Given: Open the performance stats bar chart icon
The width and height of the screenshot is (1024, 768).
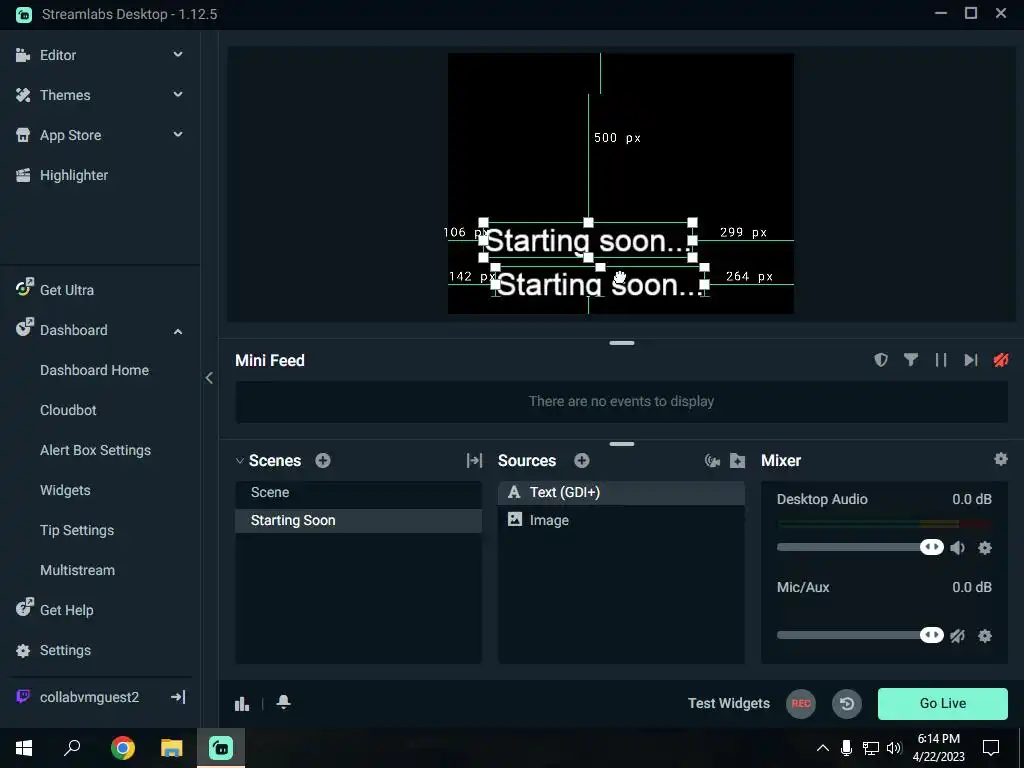Looking at the screenshot, I should 242,703.
